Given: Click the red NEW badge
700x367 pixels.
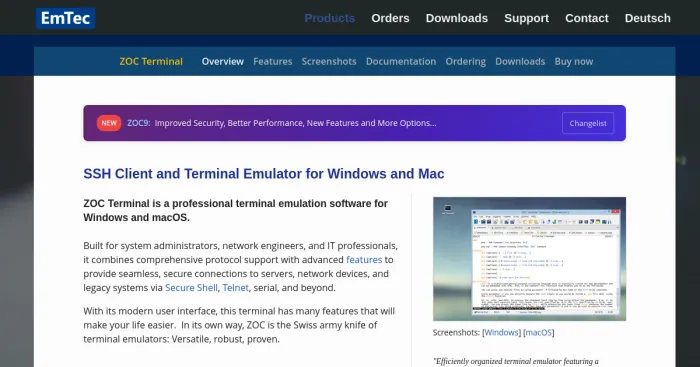Looking at the screenshot, I should 109,123.
